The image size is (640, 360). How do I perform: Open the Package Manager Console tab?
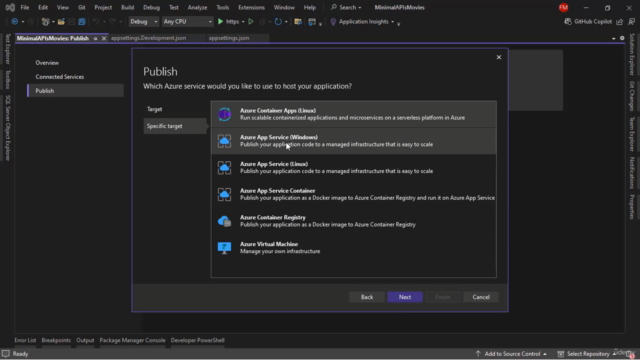point(132,340)
